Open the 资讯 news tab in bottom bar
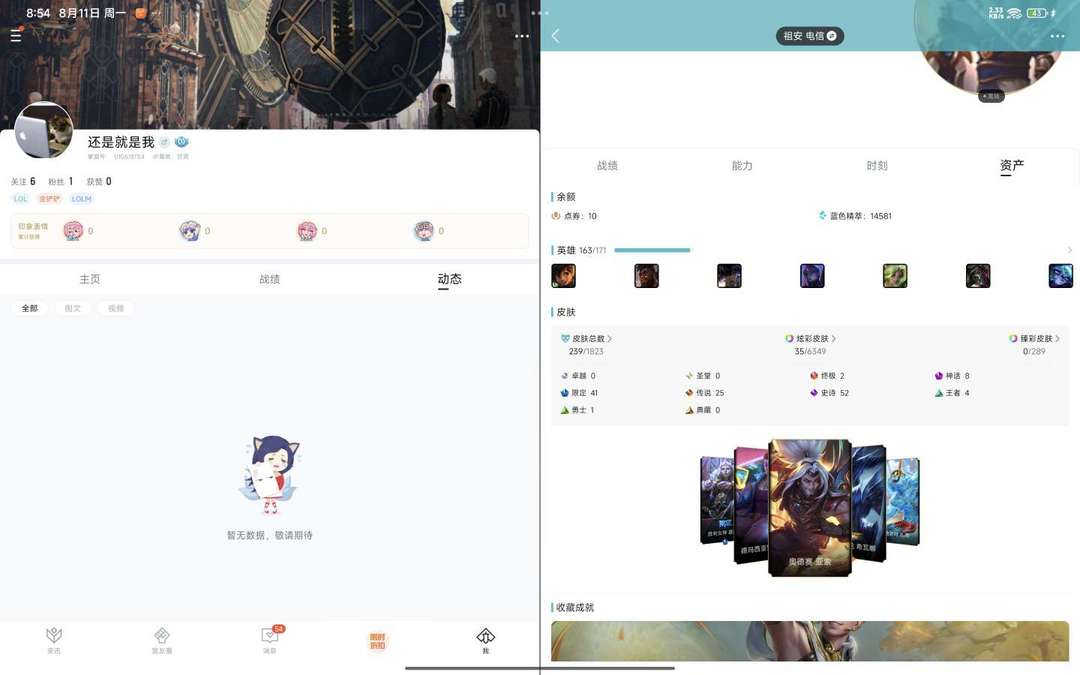The height and width of the screenshot is (675, 1080). pyautogui.click(x=54, y=640)
